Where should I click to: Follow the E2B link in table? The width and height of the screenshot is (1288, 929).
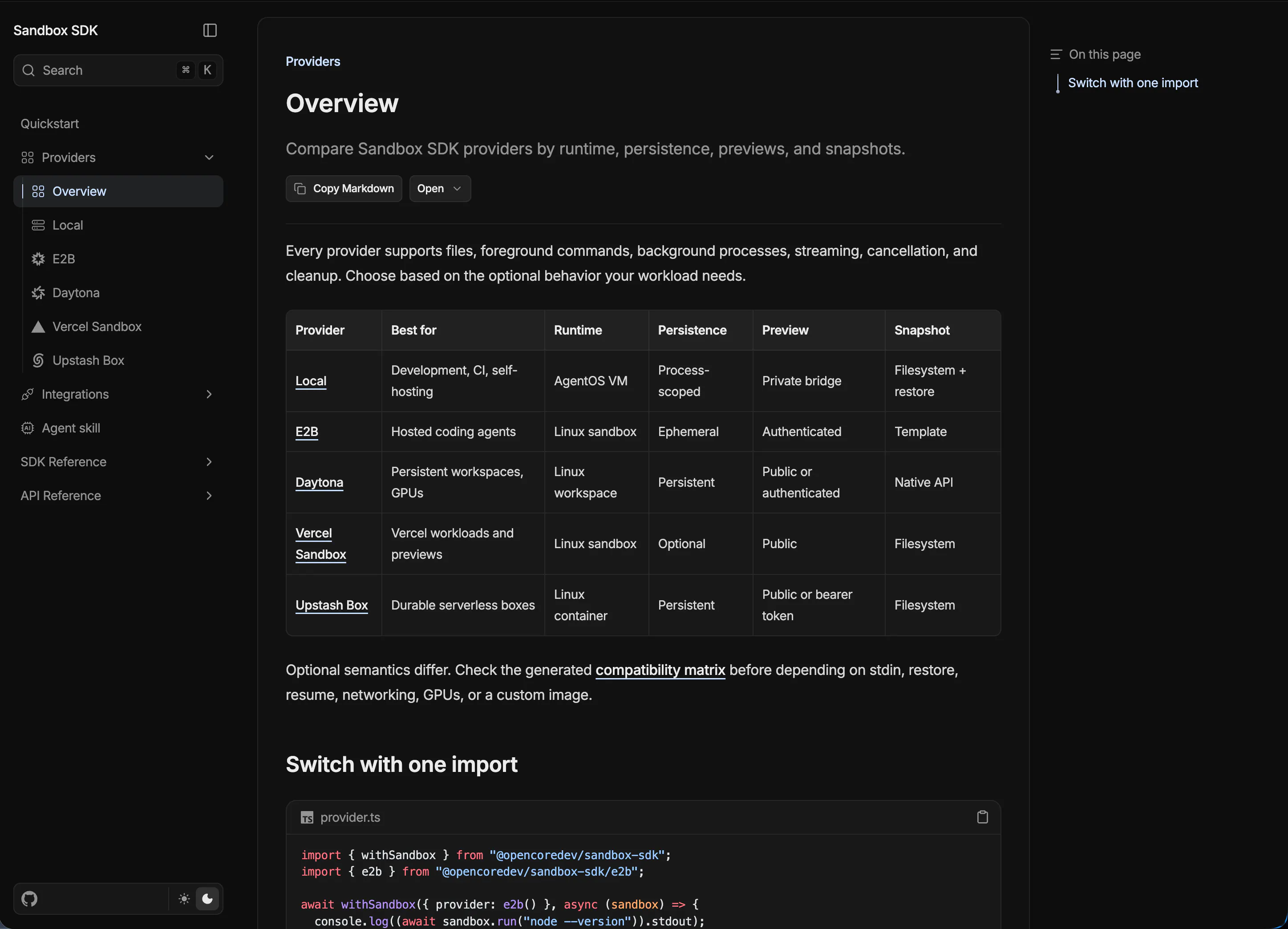click(307, 432)
